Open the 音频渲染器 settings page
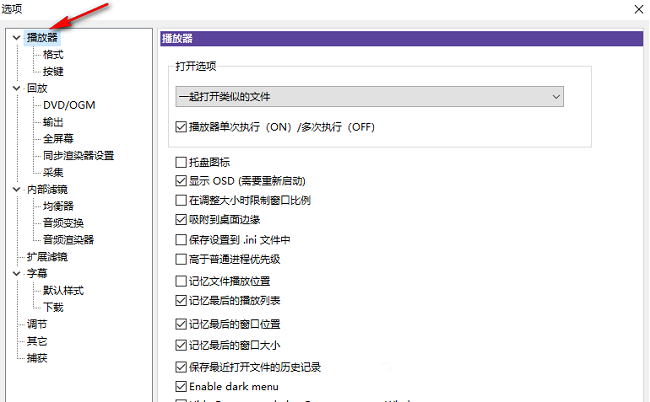 pos(68,240)
